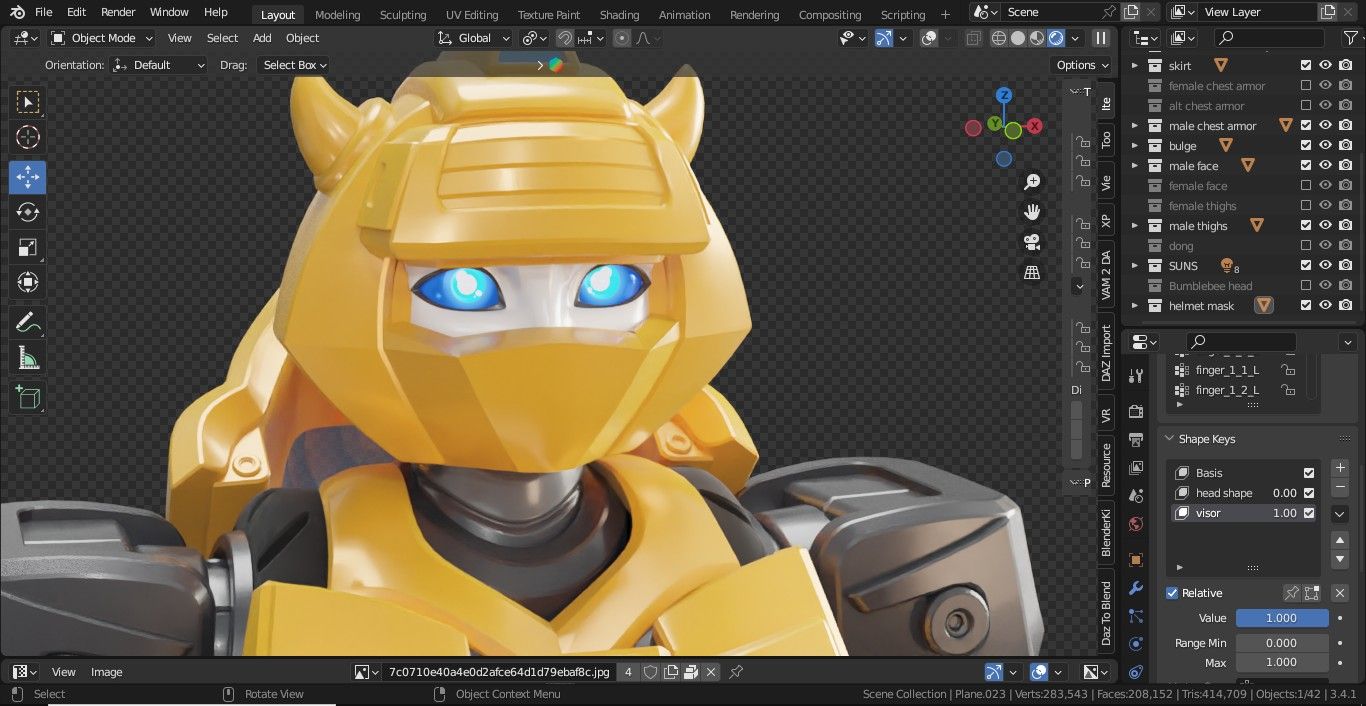1366x706 pixels.
Task: Click the shape key Max field
Action: point(1282,662)
